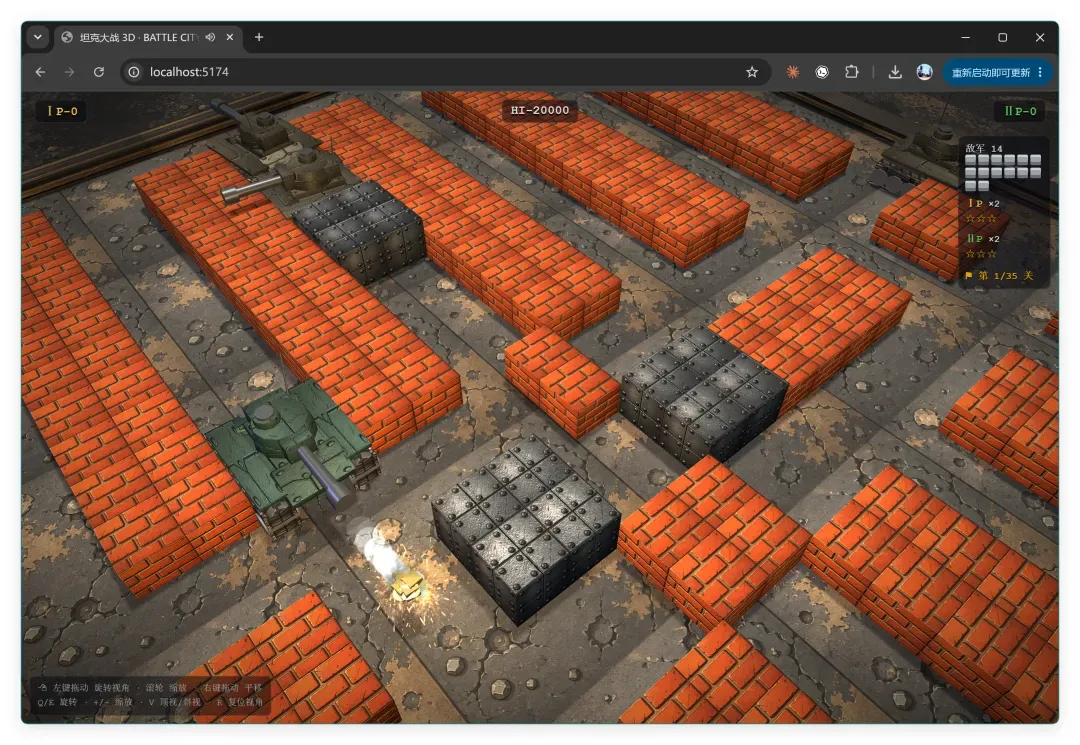Click the stars under I P
Screen dimensions: 1080x745
[981, 219]
